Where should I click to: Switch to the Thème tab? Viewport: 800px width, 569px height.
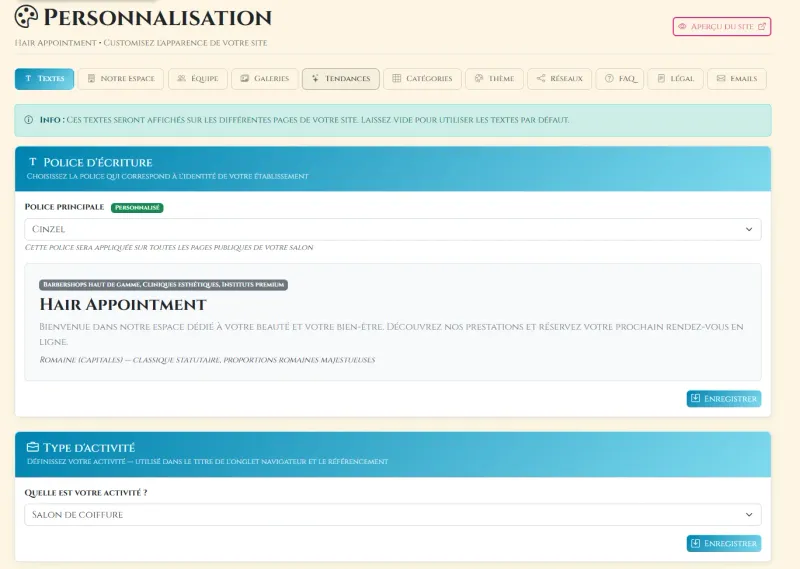pyautogui.click(x=494, y=78)
